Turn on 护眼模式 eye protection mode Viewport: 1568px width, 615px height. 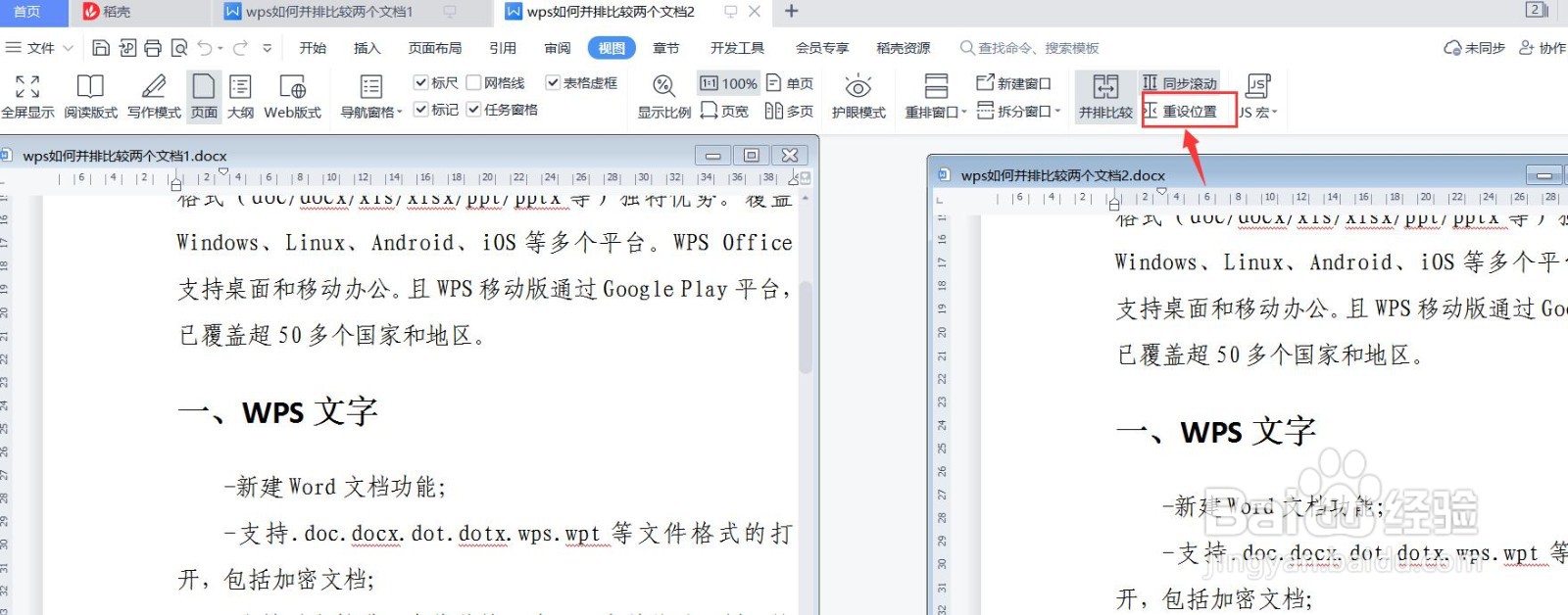tap(858, 96)
